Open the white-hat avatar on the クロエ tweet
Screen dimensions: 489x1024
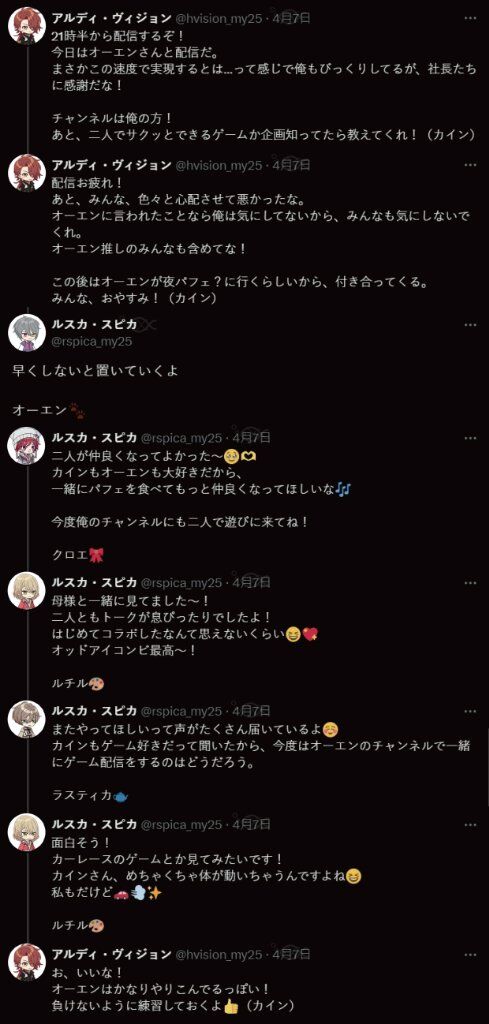pos(26,446)
